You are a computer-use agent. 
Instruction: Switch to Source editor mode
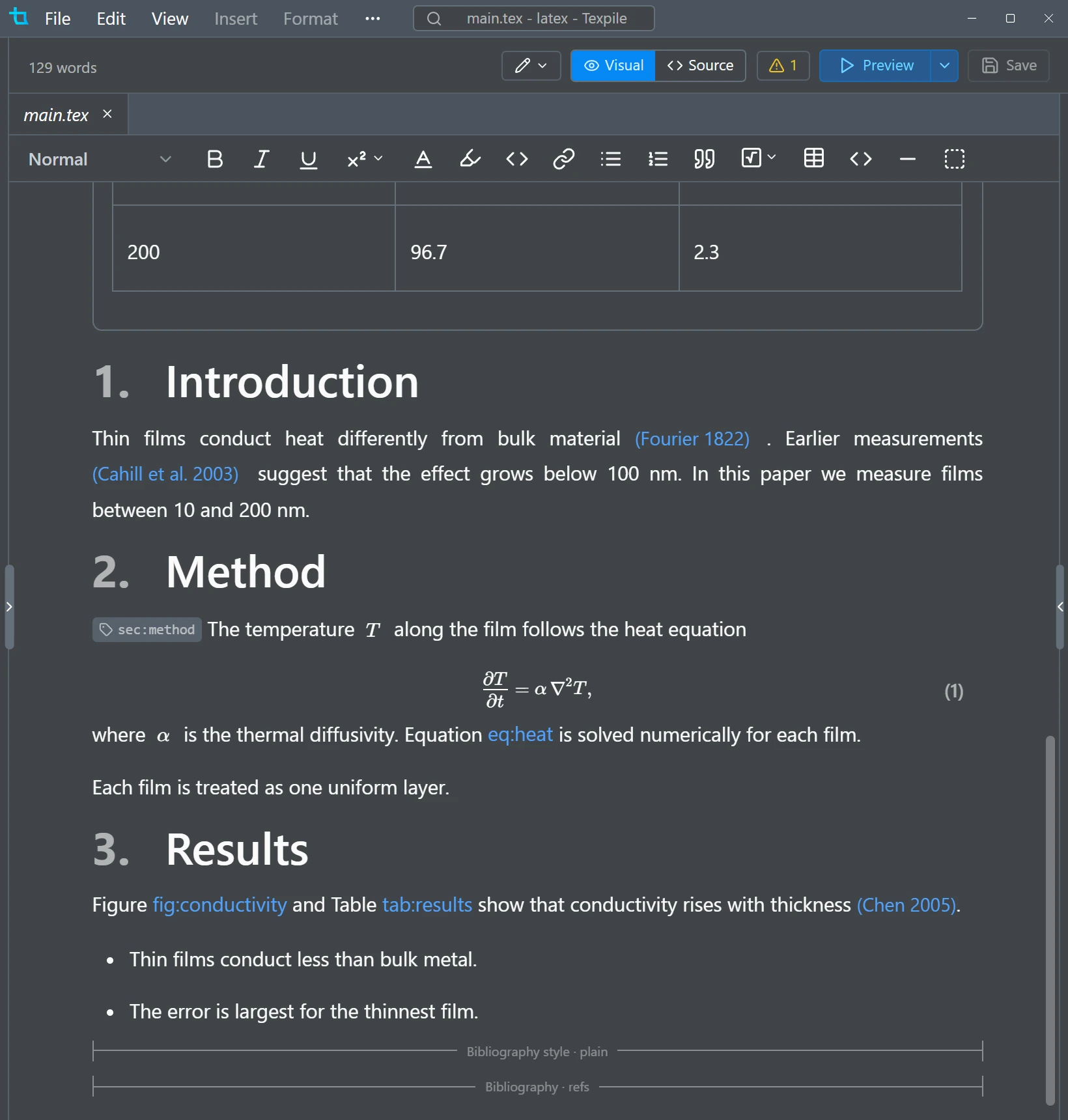click(x=700, y=66)
